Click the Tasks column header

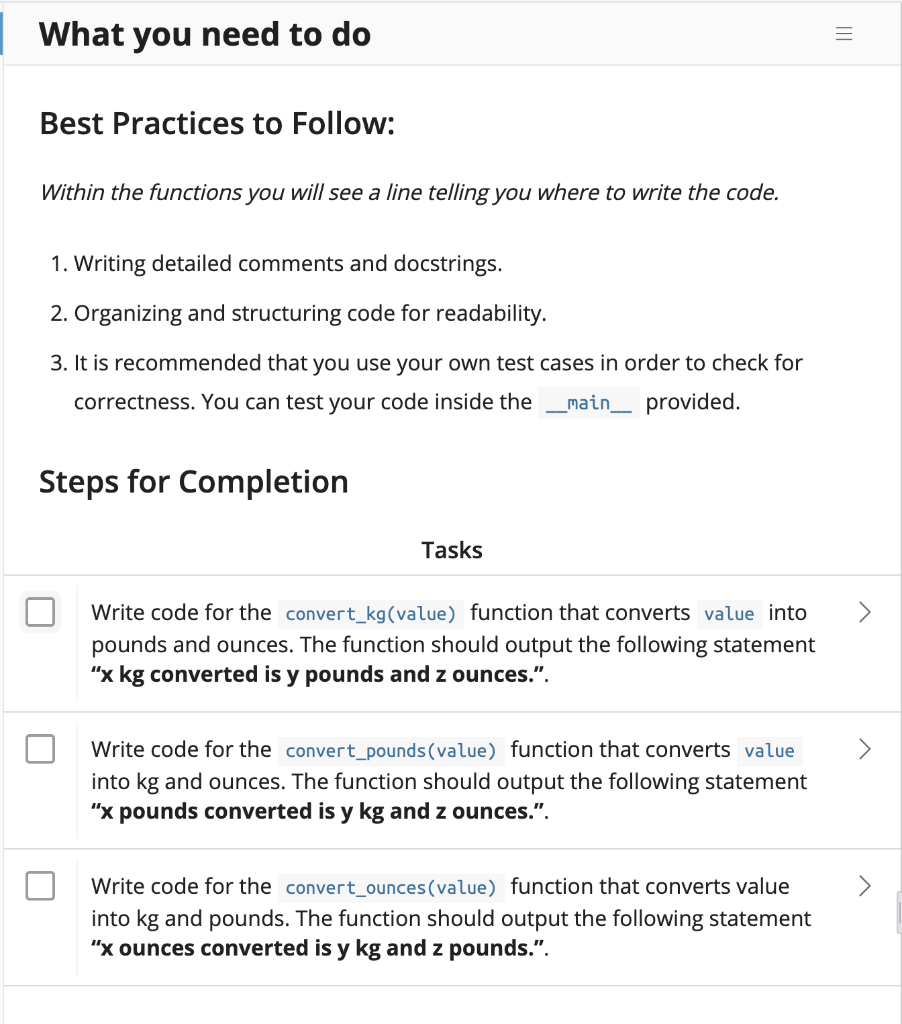(452, 550)
